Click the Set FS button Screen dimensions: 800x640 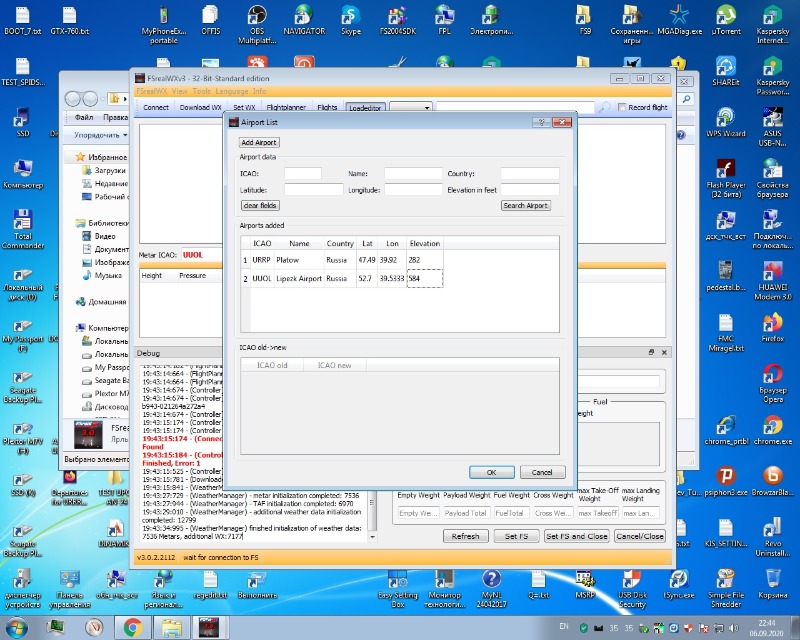pyautogui.click(x=516, y=536)
